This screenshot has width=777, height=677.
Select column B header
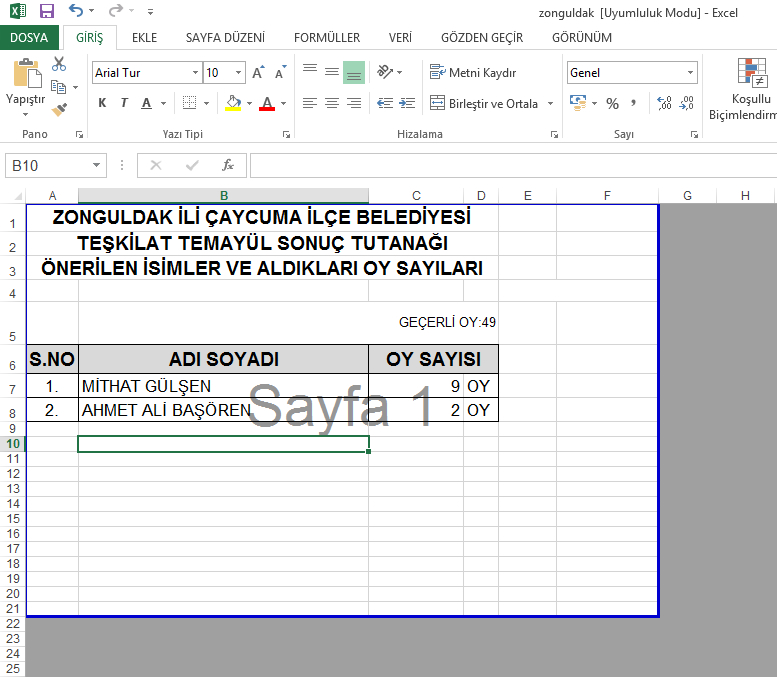tap(223, 196)
